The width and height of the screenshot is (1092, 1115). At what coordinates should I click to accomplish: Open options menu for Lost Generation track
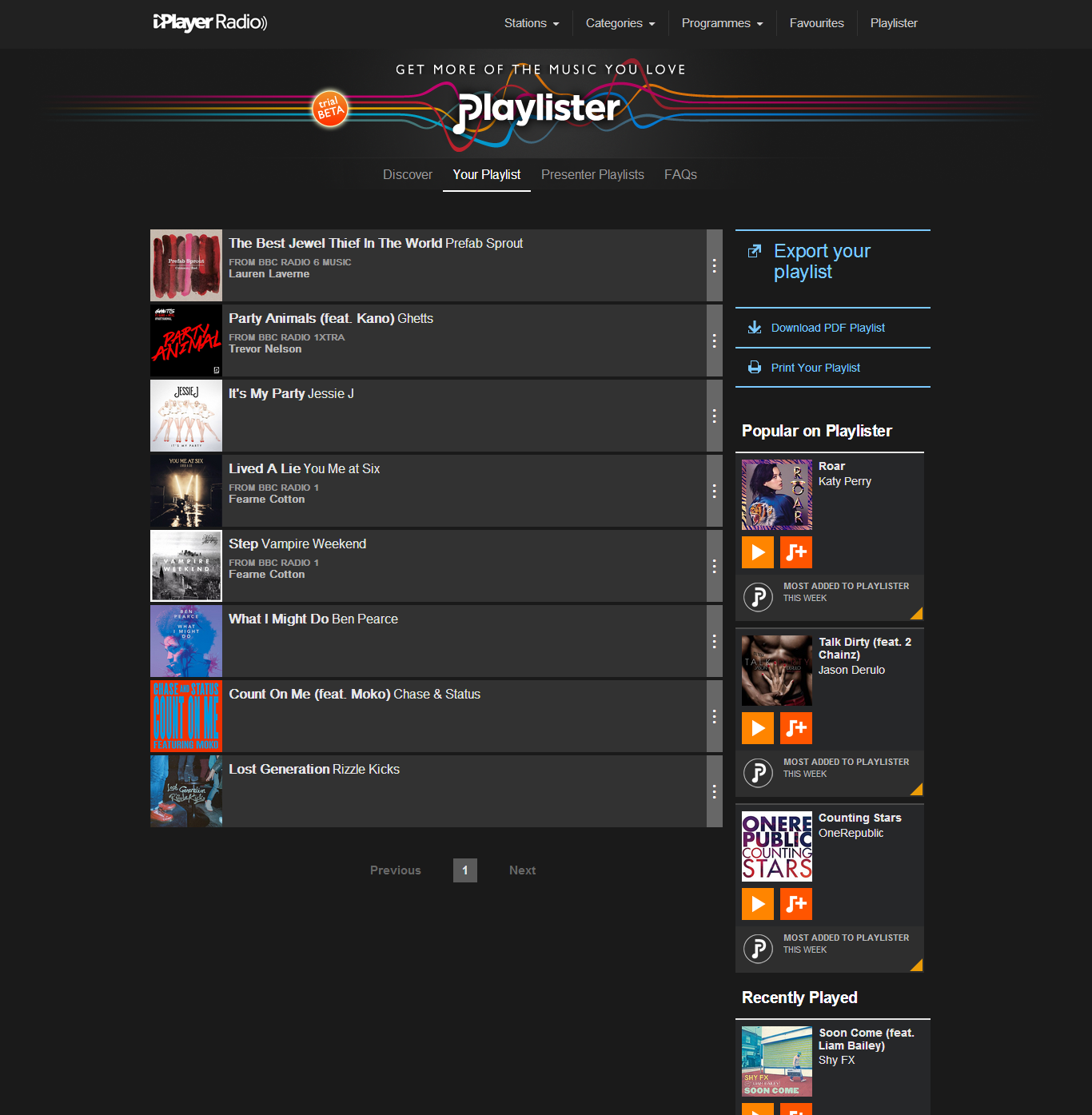[x=715, y=791]
